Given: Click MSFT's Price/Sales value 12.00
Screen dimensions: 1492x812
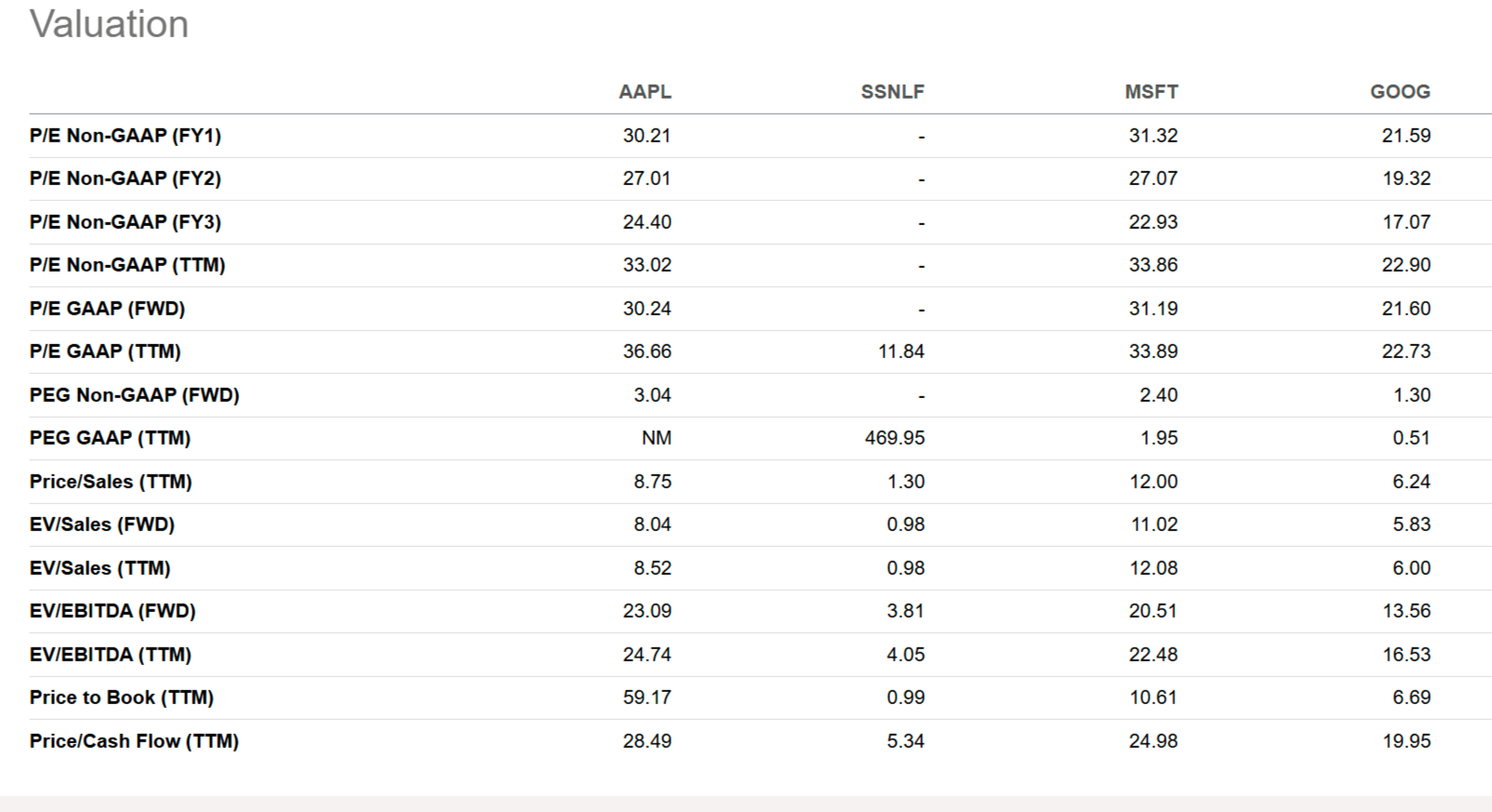Looking at the screenshot, I should (1153, 482).
